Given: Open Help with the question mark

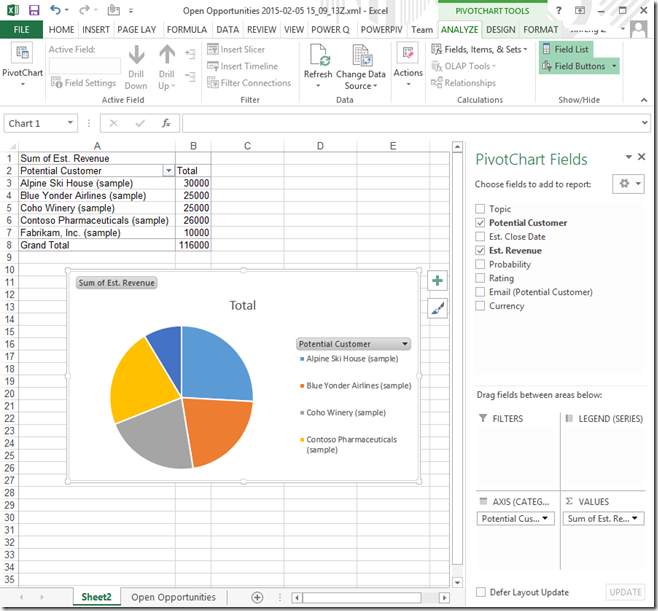Looking at the screenshot, I should tap(559, 10).
